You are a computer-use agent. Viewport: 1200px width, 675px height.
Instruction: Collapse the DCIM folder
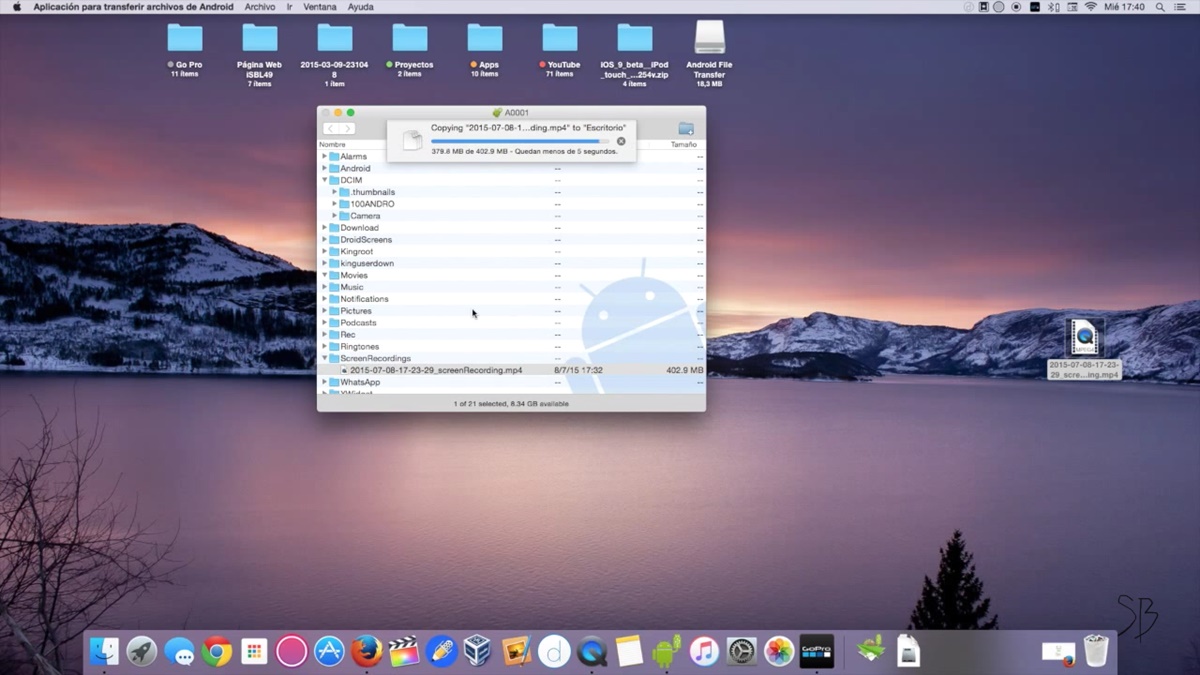coord(325,179)
